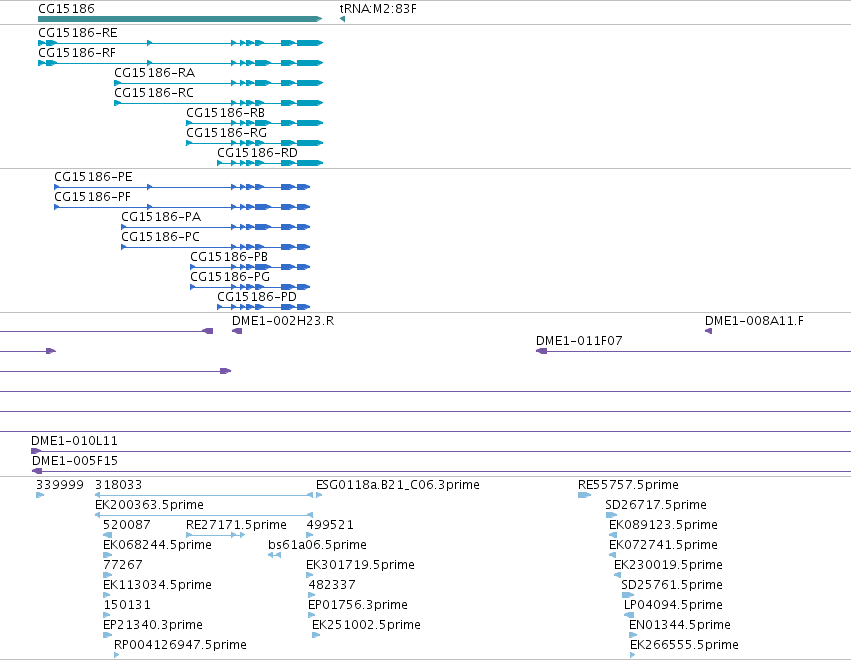The width and height of the screenshot is (851, 660).
Task: Select EST 499521 label
Action: 330,525
